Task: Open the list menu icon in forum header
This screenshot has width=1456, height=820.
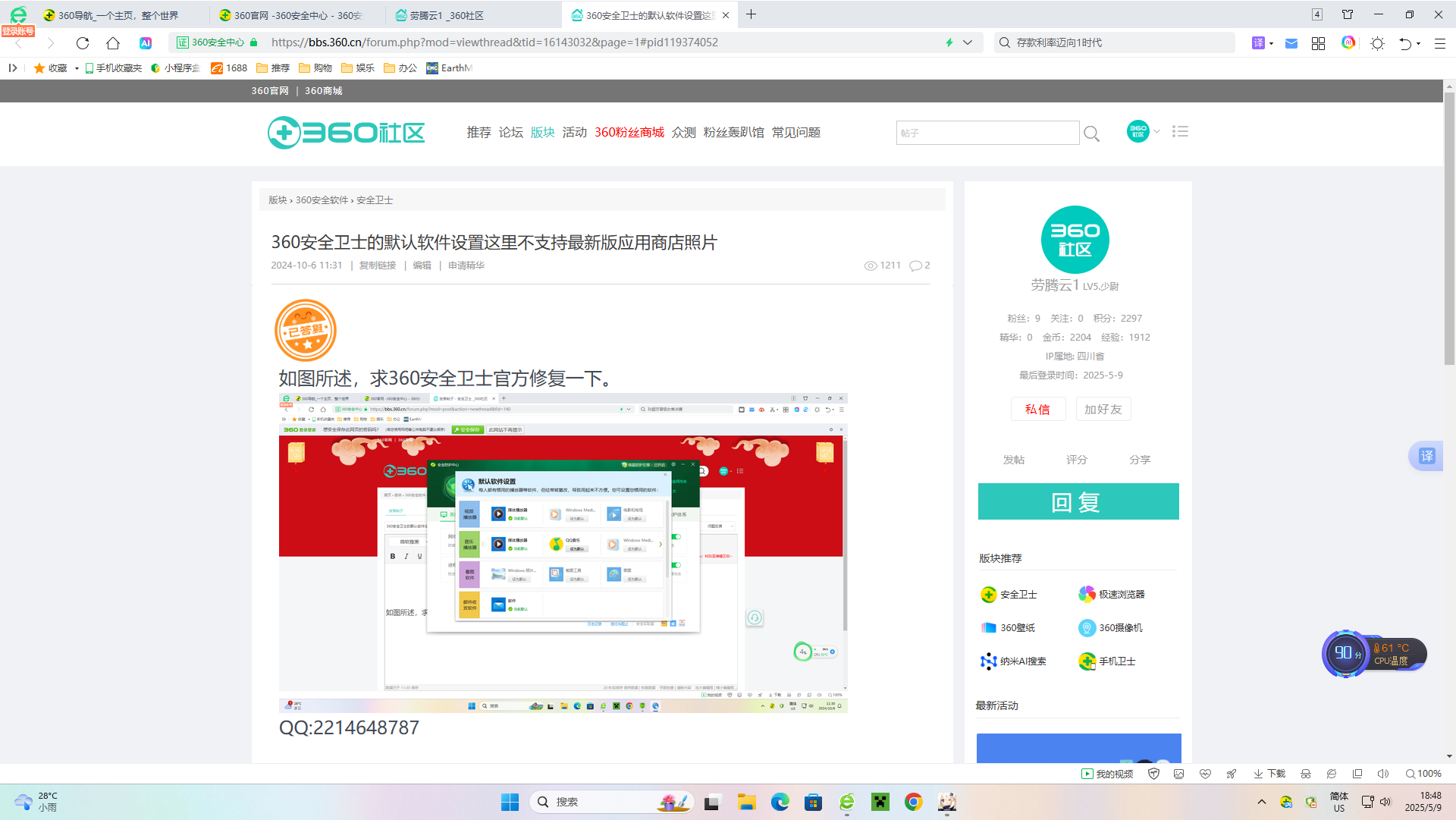Action: (1180, 132)
